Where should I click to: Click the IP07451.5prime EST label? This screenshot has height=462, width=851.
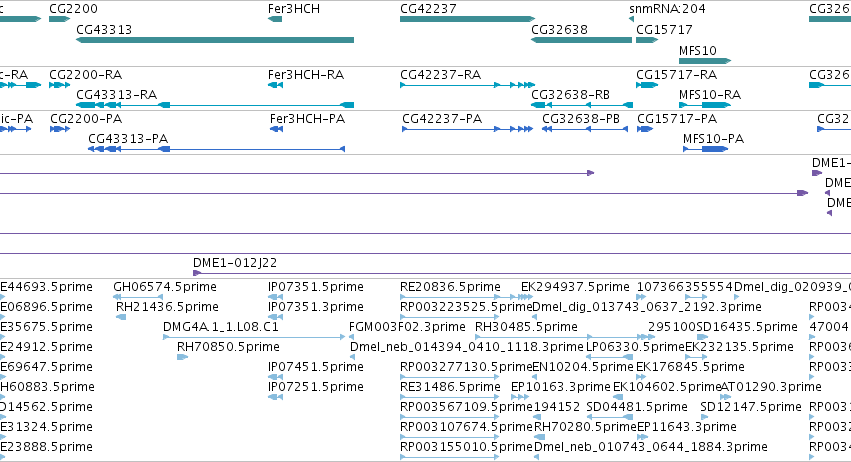point(316,366)
